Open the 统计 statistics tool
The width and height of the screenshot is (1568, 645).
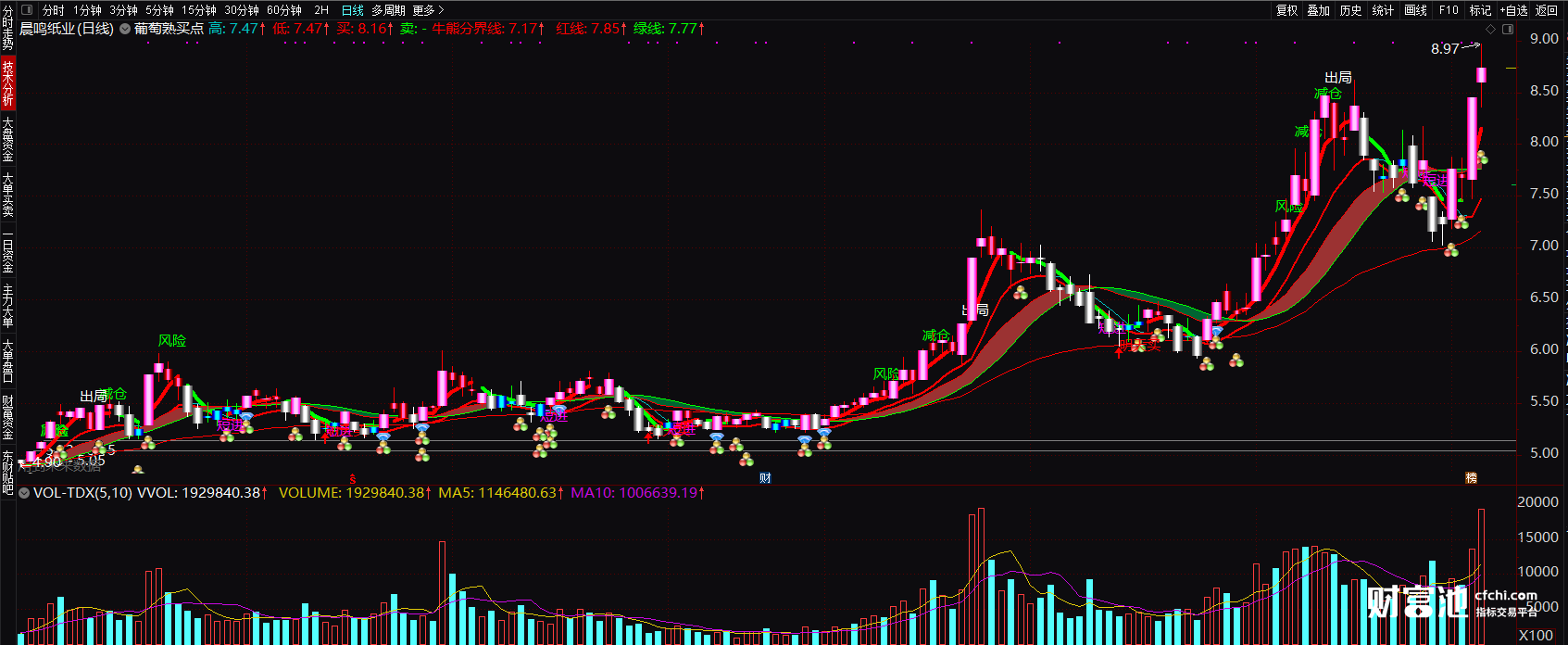[1383, 10]
